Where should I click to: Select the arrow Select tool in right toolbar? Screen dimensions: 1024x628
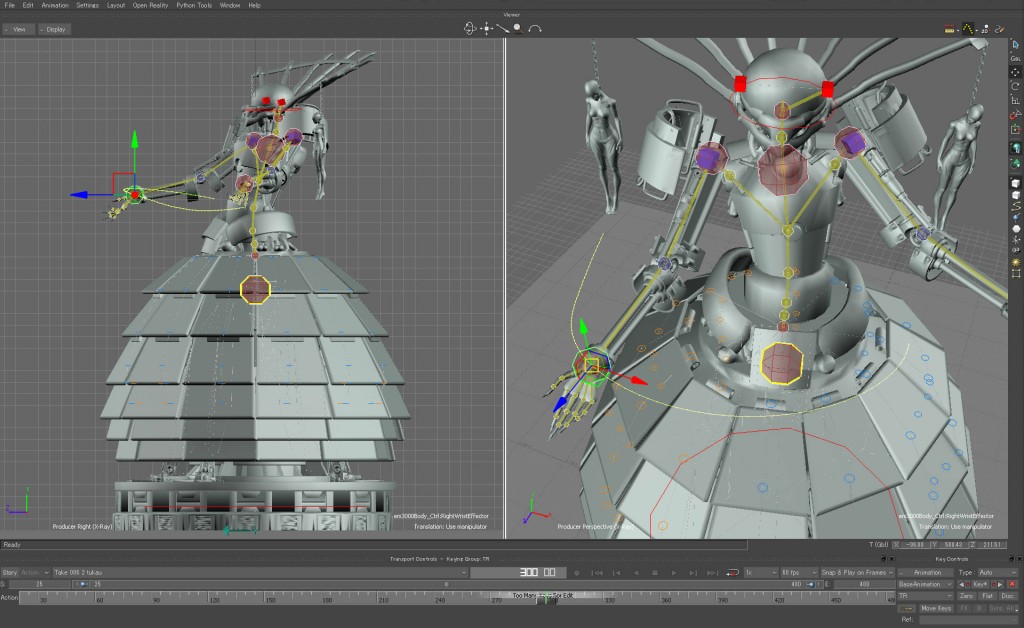1016,44
